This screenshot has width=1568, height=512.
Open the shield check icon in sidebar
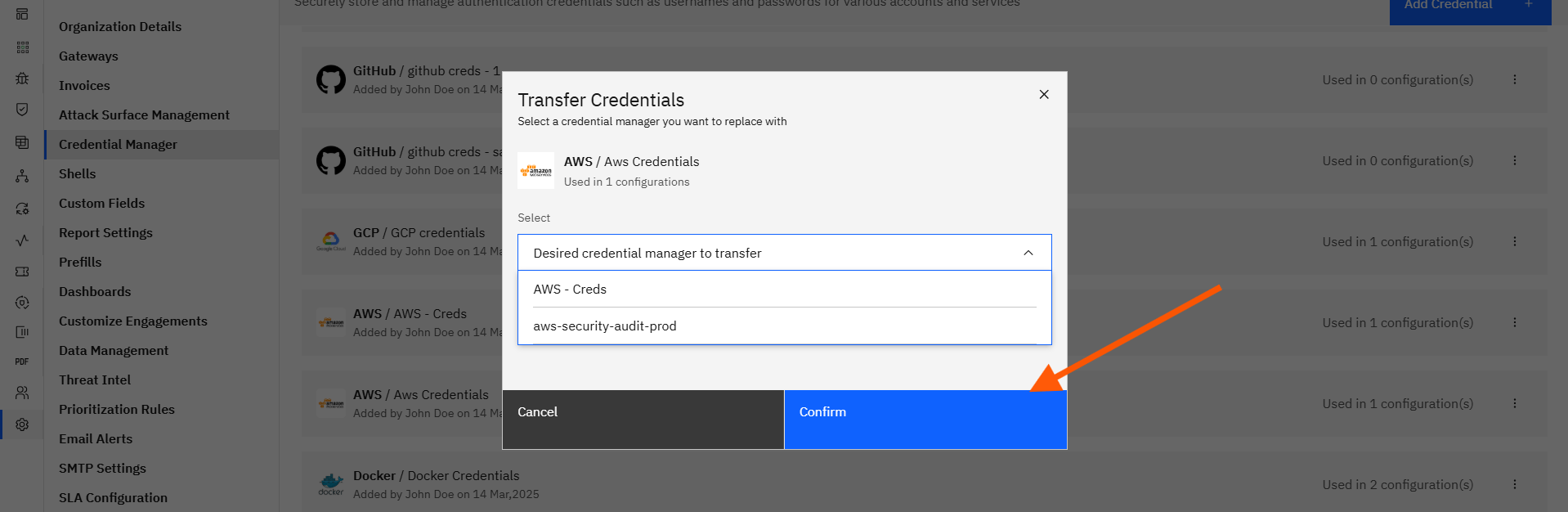click(x=22, y=110)
